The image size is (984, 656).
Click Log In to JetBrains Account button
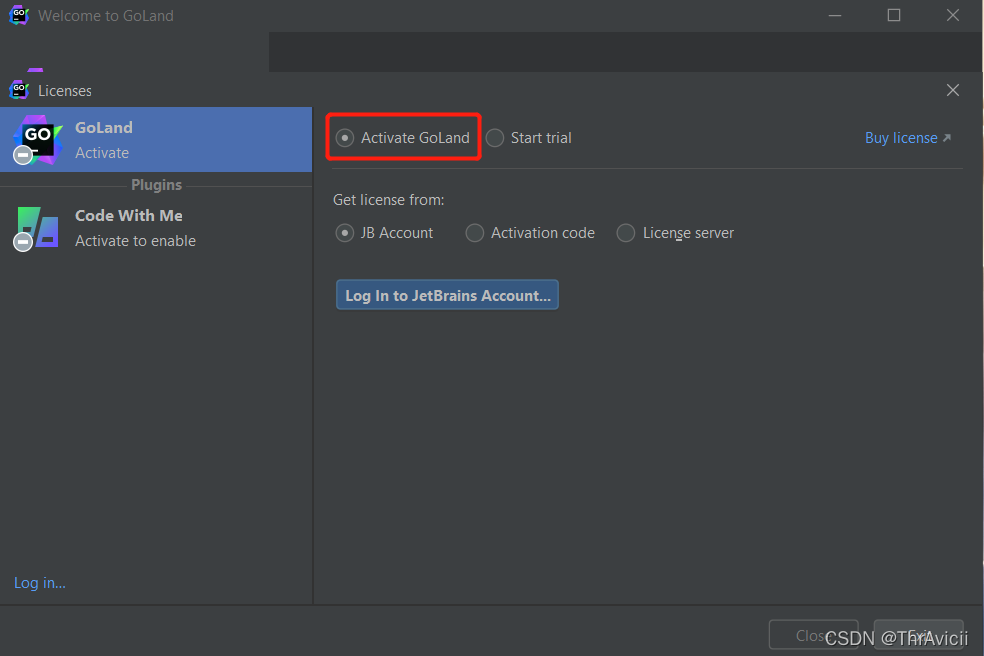(x=447, y=295)
